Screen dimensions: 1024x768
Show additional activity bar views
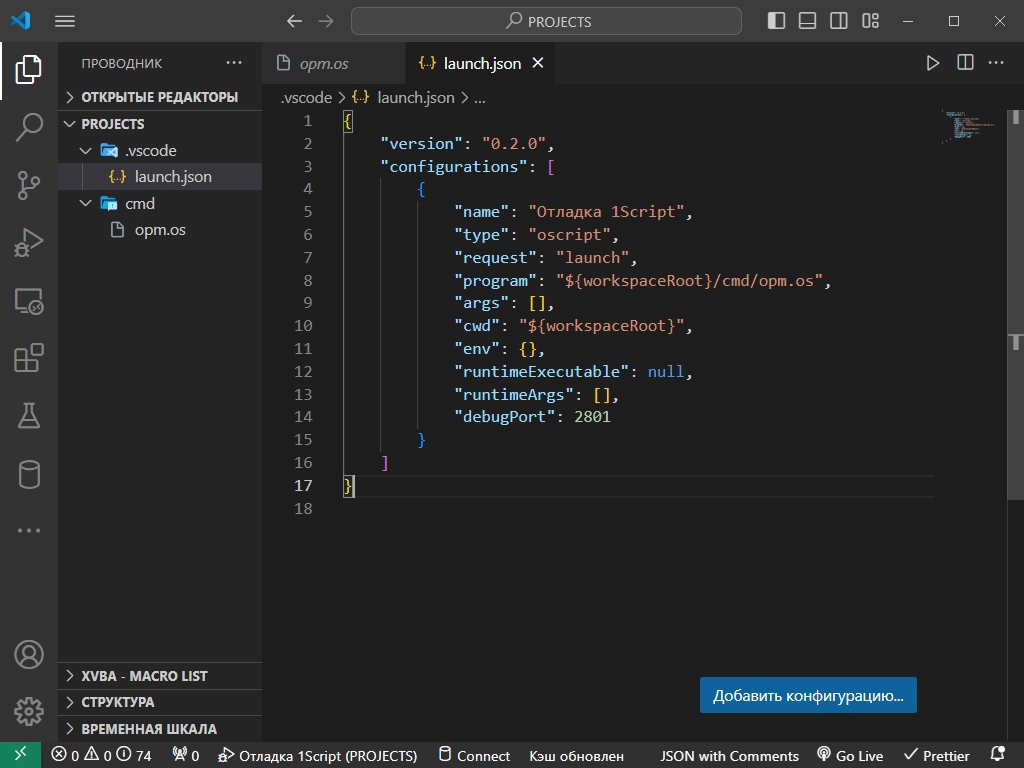point(29,530)
